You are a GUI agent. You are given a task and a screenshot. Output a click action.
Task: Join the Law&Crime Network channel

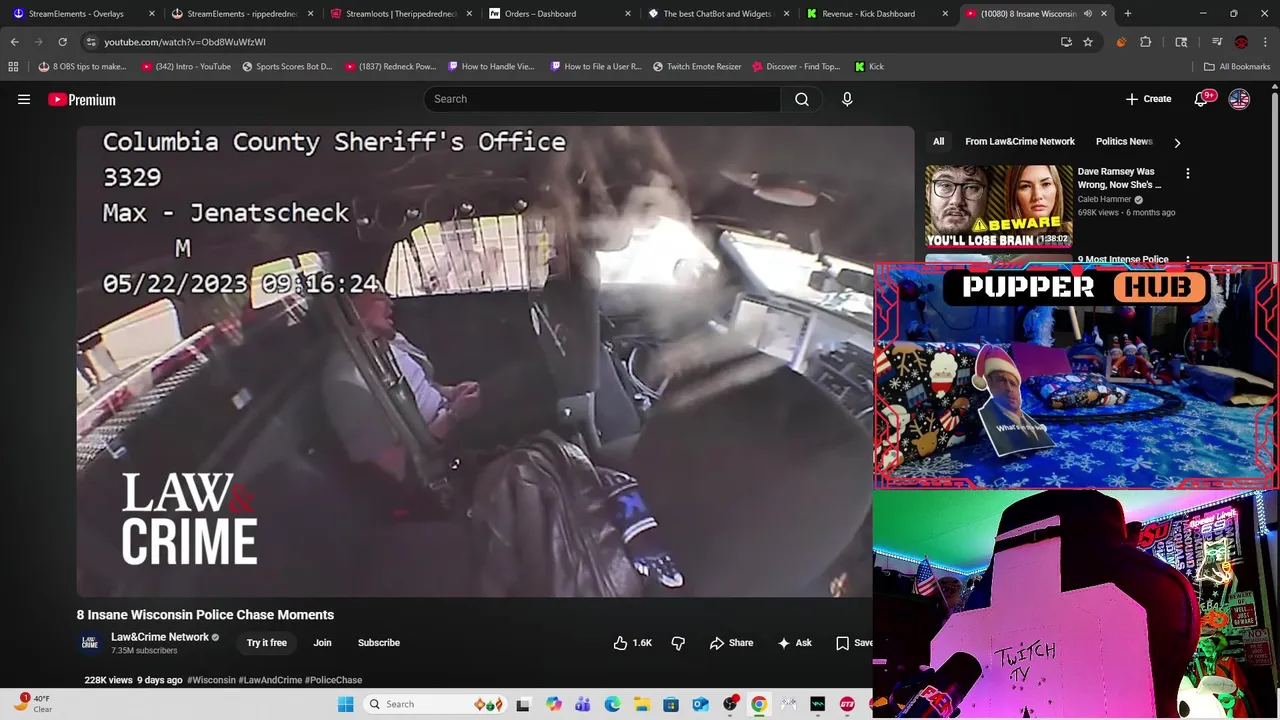coord(322,643)
